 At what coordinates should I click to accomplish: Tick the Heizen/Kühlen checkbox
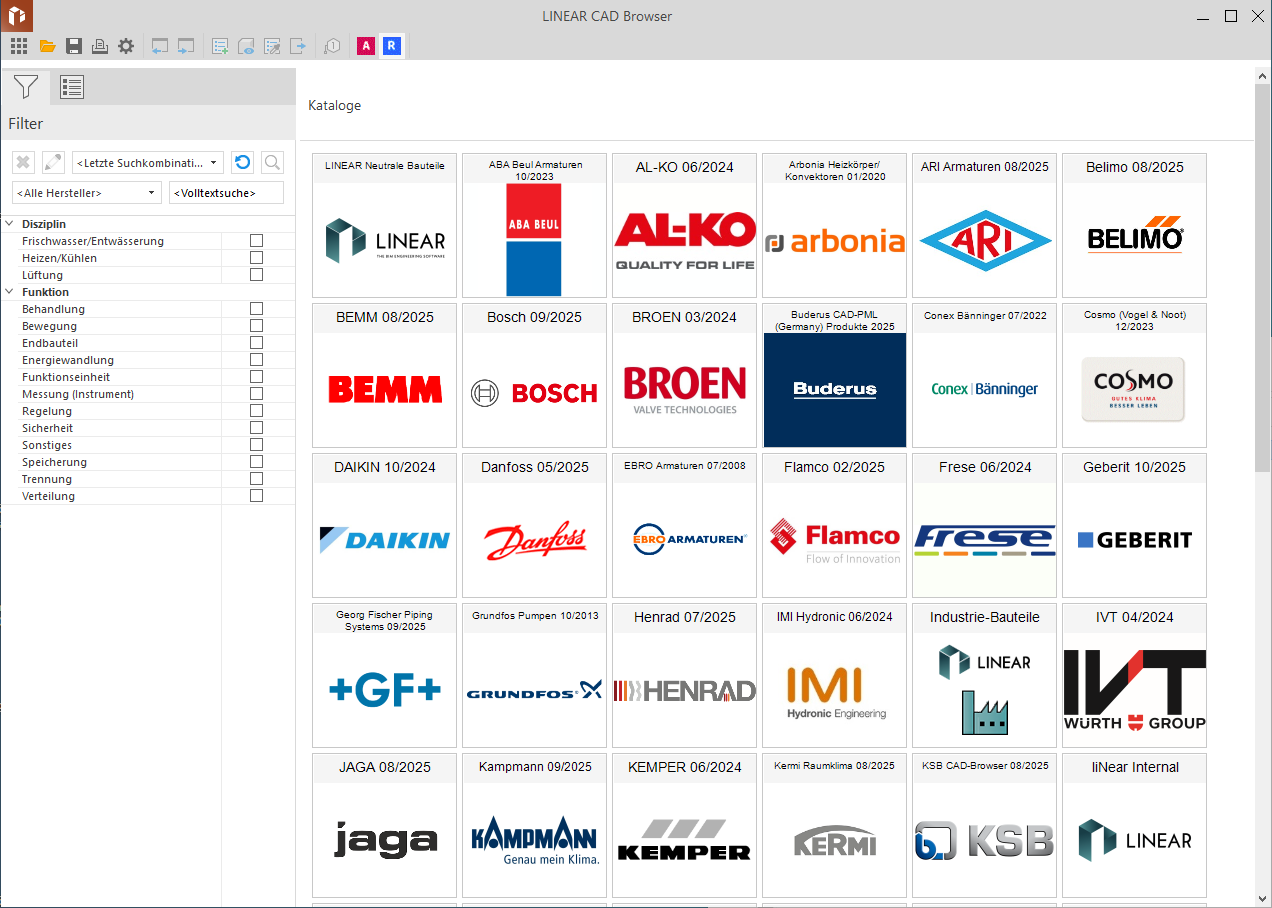257,258
